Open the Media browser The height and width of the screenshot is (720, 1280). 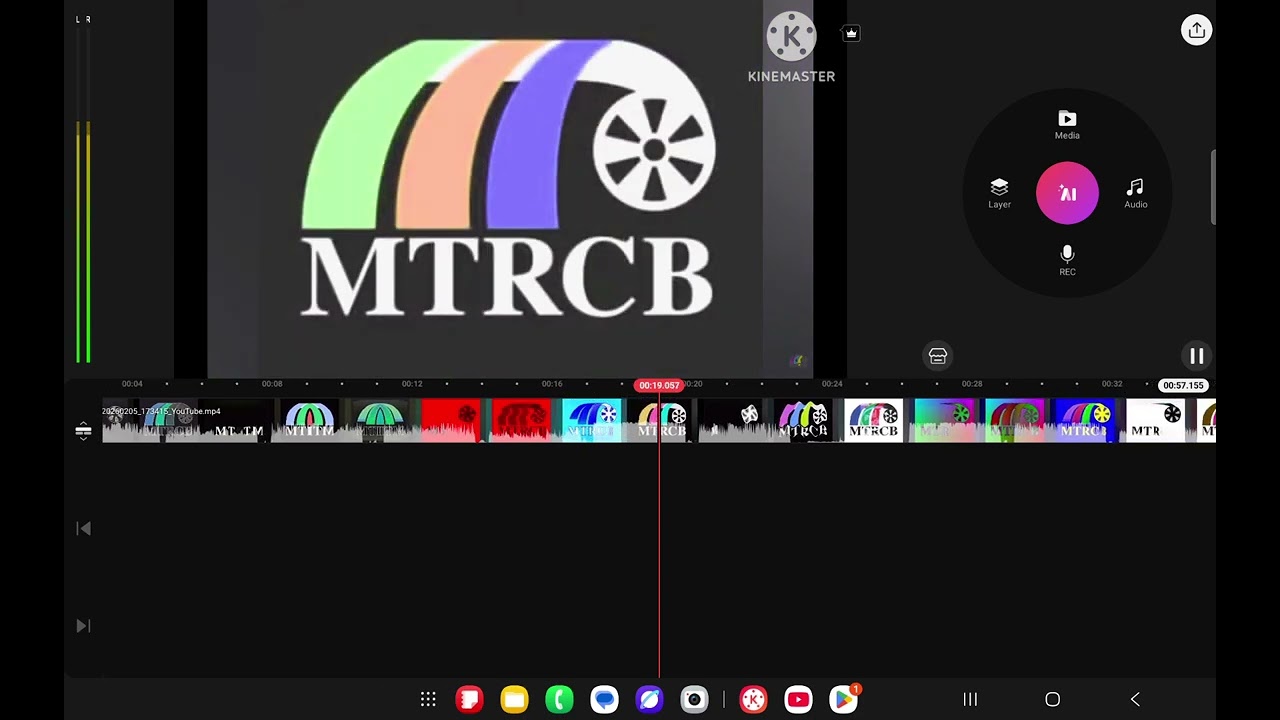pos(1067,125)
